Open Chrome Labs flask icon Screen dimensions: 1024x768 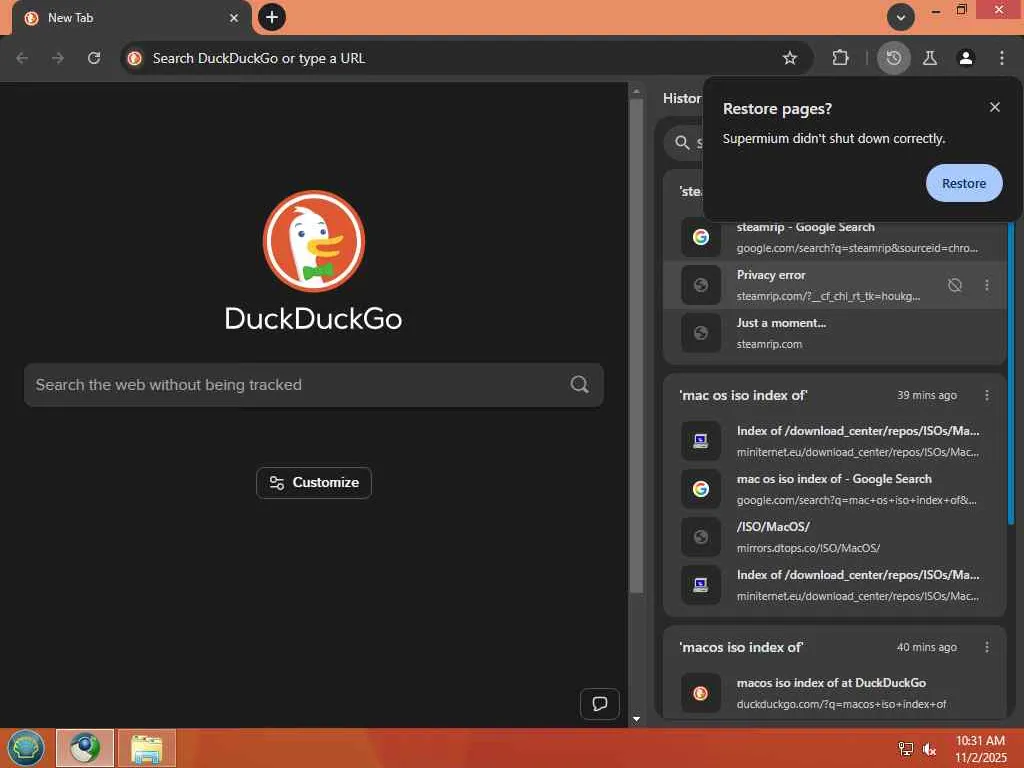[930, 58]
